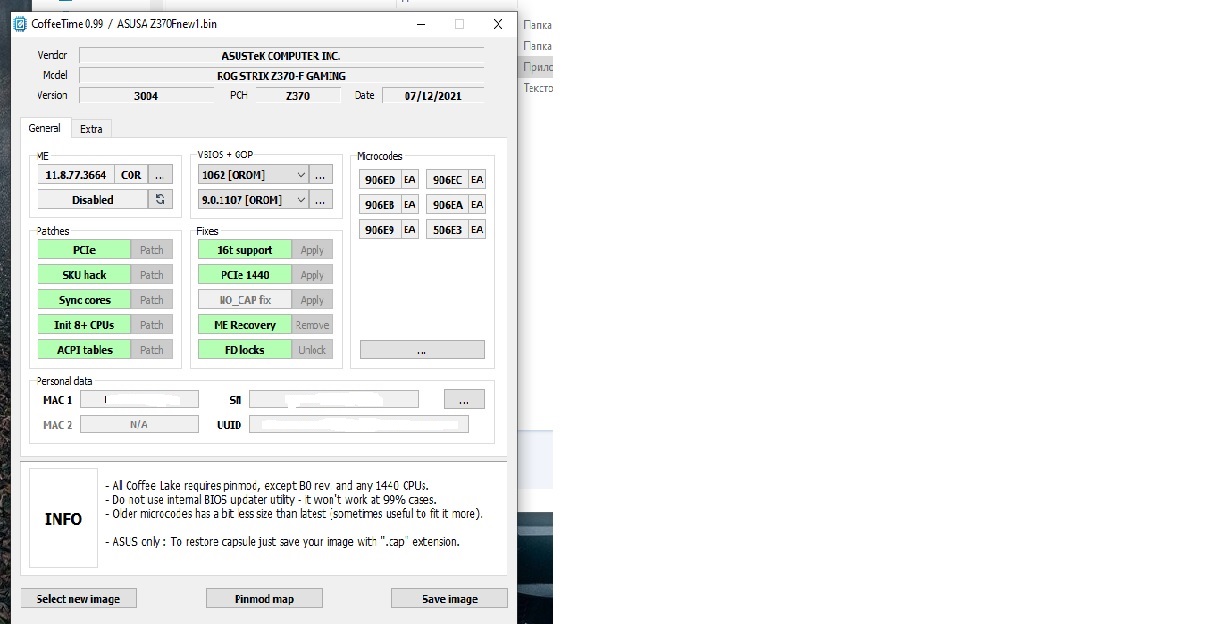
Task: Click the SN input field
Action: tap(334, 399)
